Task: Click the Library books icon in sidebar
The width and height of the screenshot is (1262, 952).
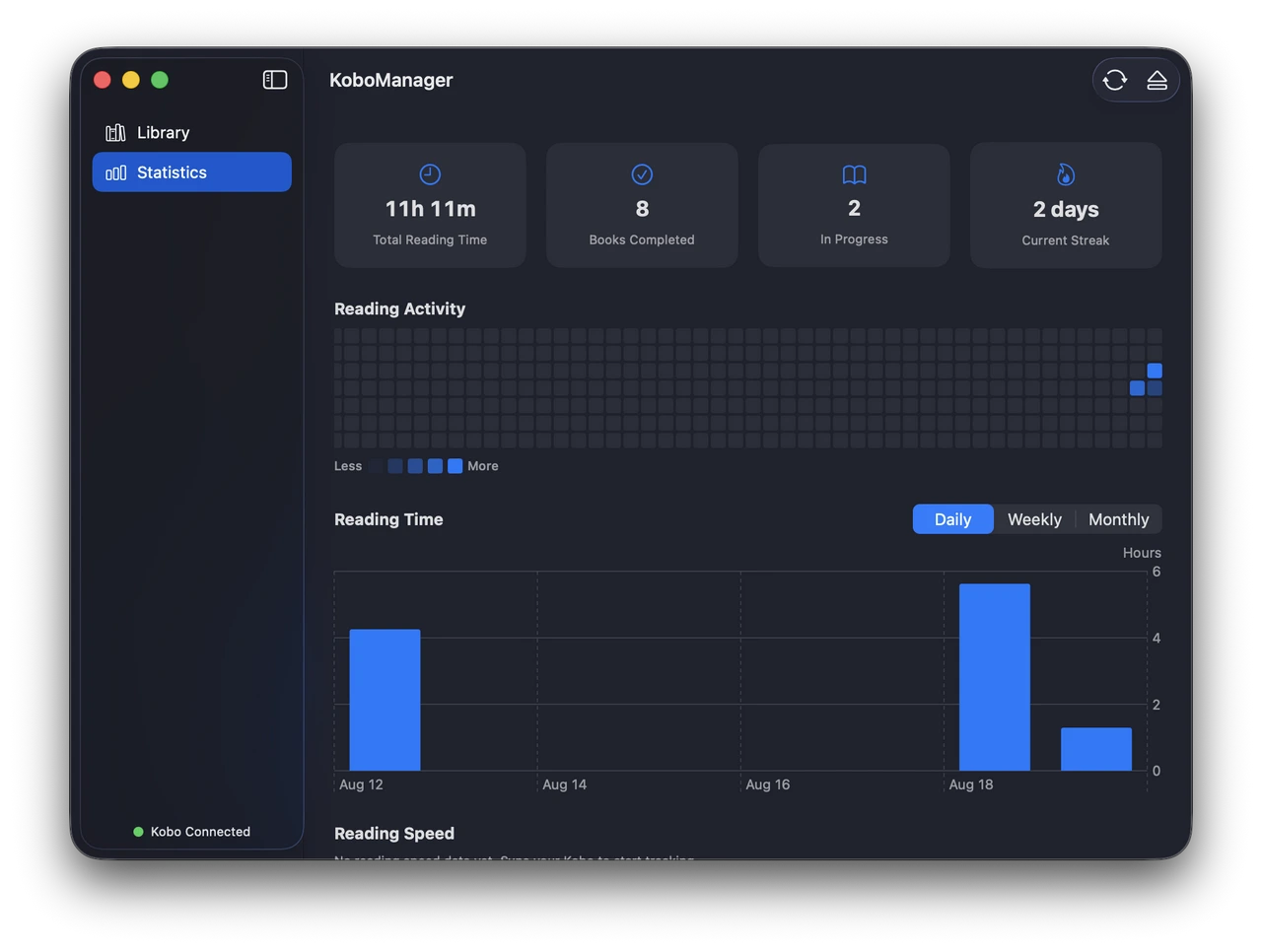Action: pos(115,132)
